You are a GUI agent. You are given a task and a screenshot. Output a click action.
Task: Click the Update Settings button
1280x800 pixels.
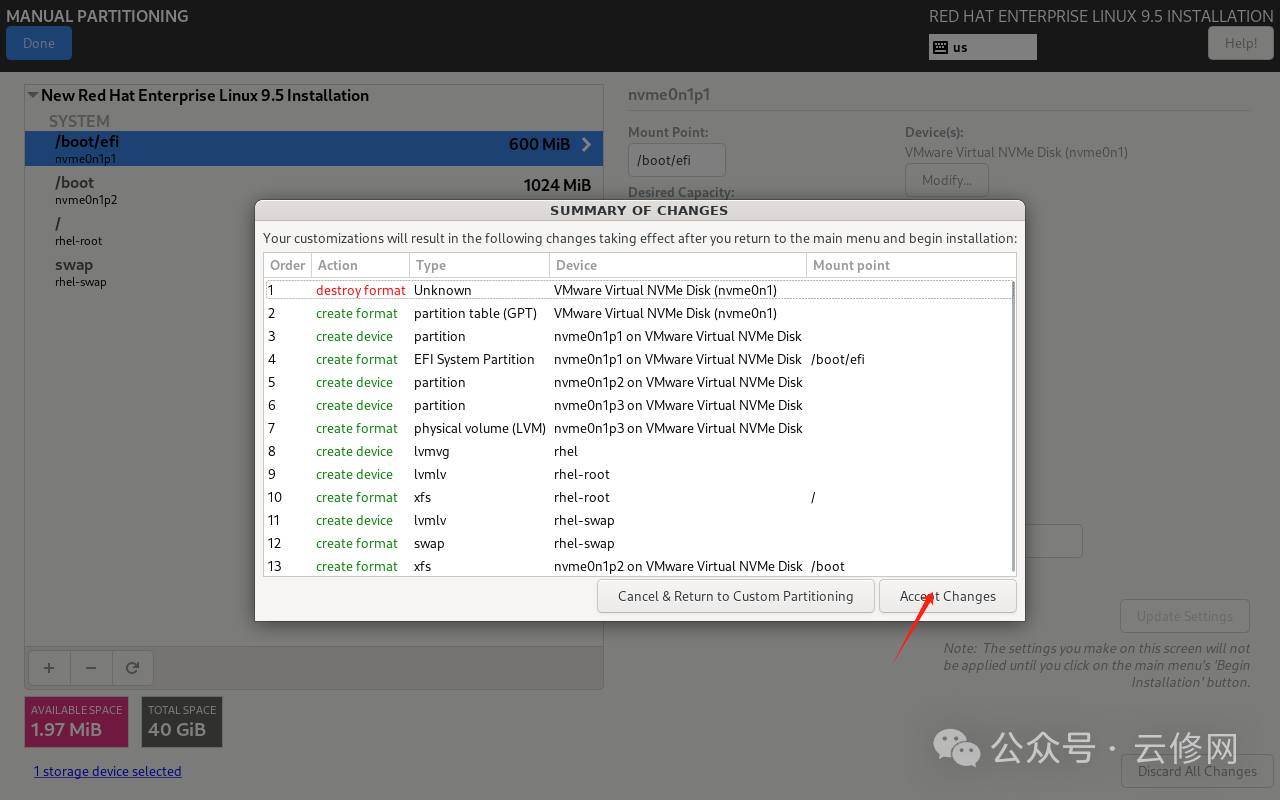coord(1185,616)
